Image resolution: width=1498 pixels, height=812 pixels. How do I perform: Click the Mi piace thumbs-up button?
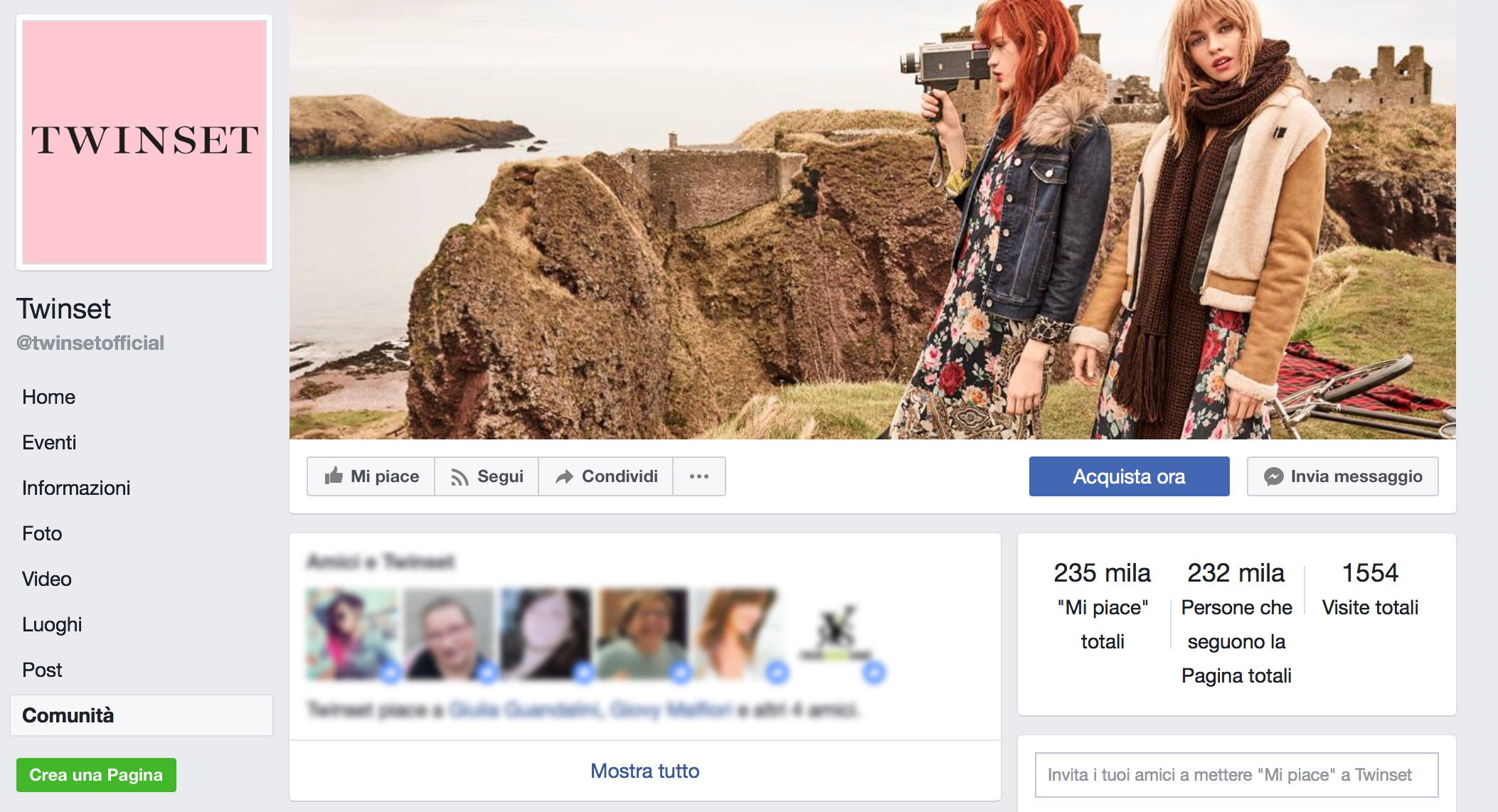(371, 476)
